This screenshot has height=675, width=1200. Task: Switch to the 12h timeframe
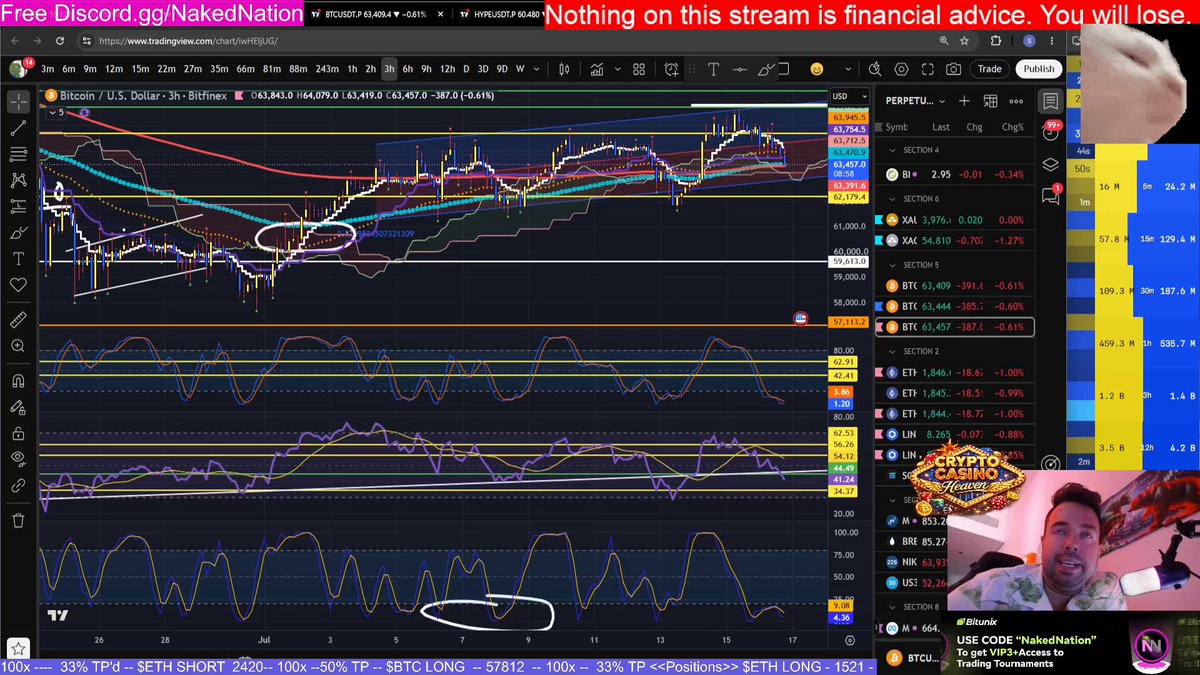coord(447,69)
